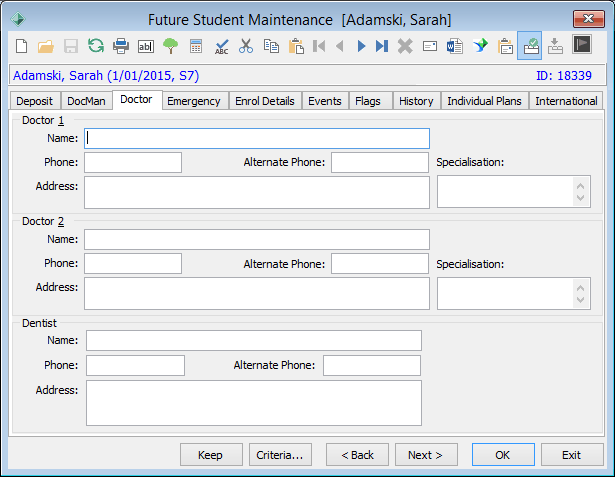Click the label card icon
615x477 pixels.
[x=430, y=46]
